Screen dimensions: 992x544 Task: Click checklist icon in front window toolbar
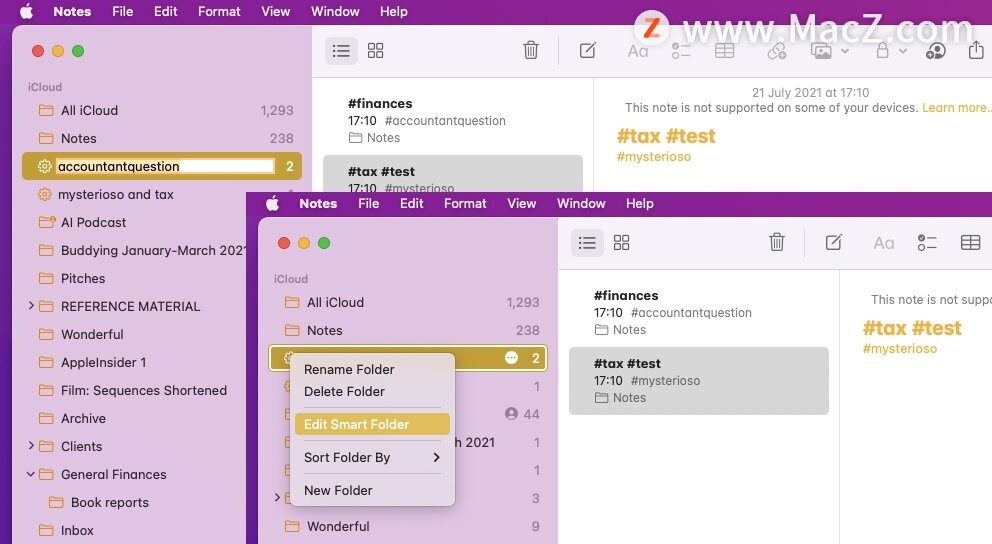927,243
